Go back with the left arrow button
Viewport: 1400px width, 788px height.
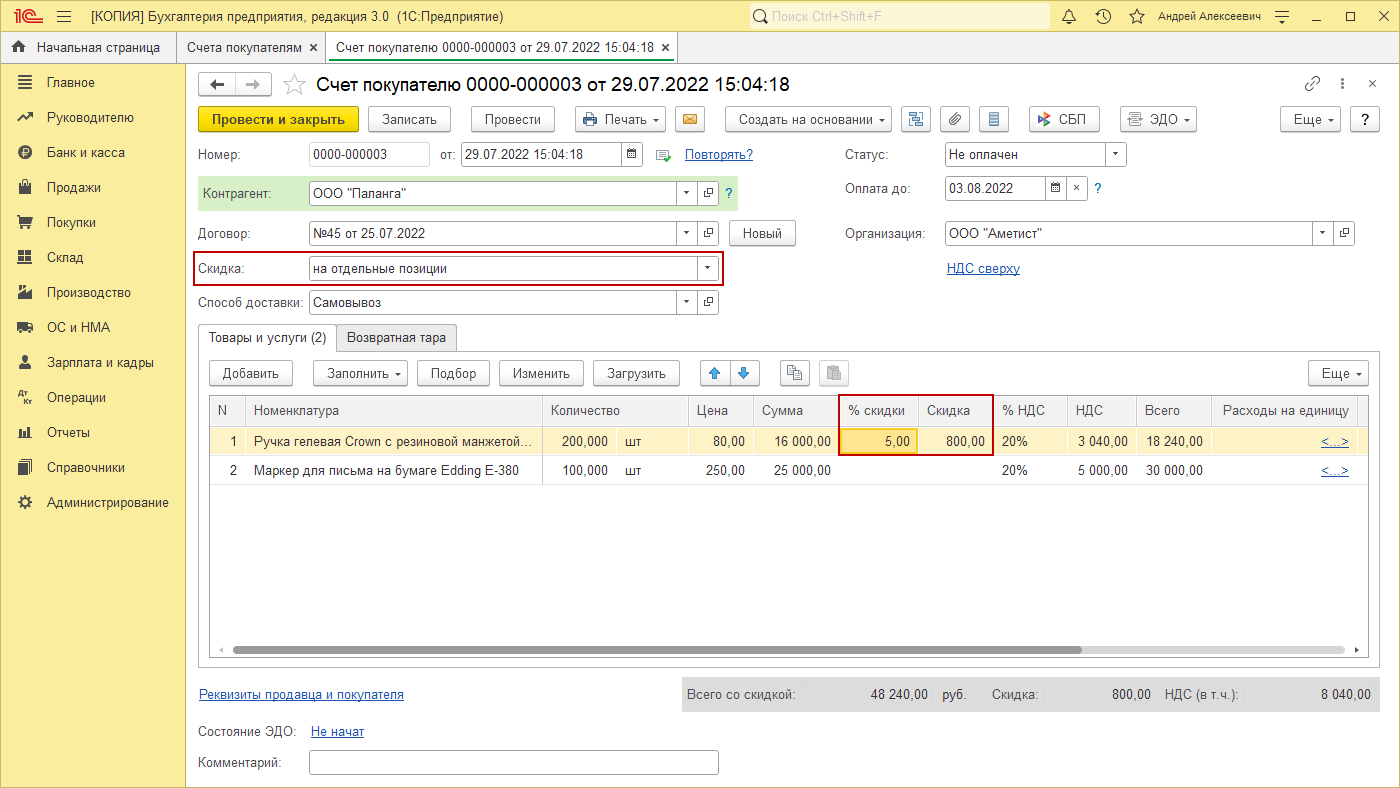(x=217, y=85)
